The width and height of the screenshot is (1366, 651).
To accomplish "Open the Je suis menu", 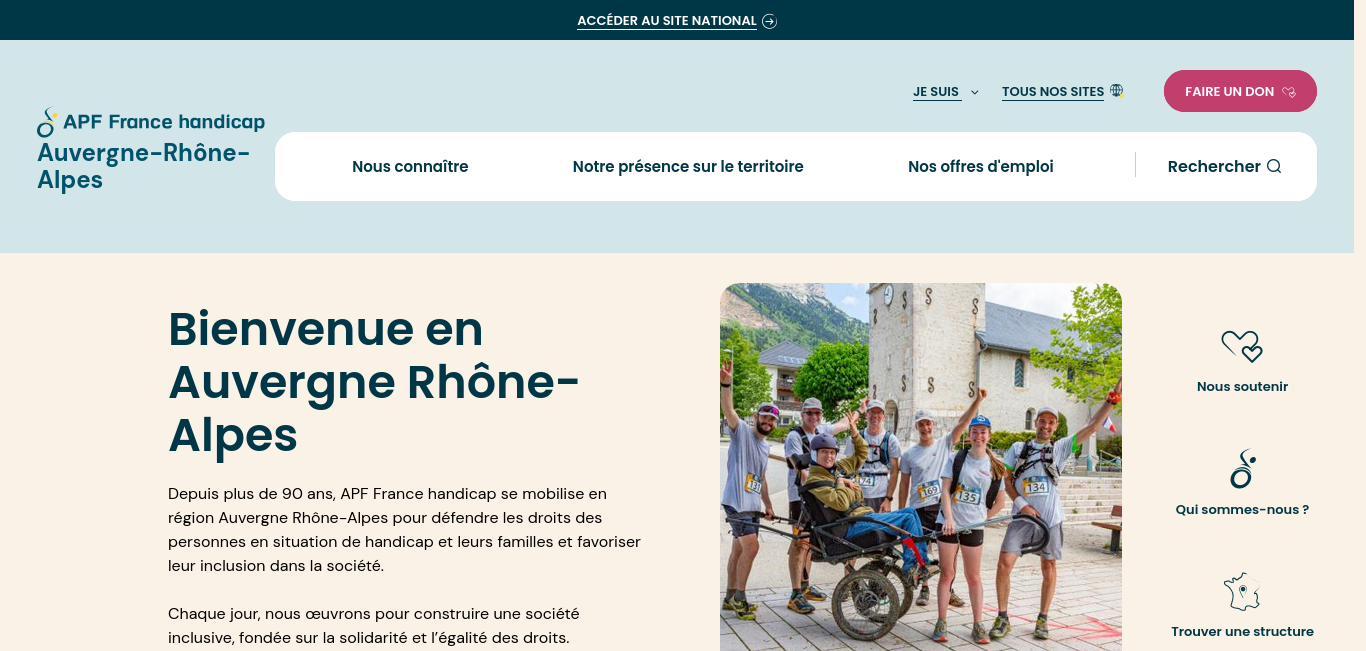I will (x=936, y=92).
